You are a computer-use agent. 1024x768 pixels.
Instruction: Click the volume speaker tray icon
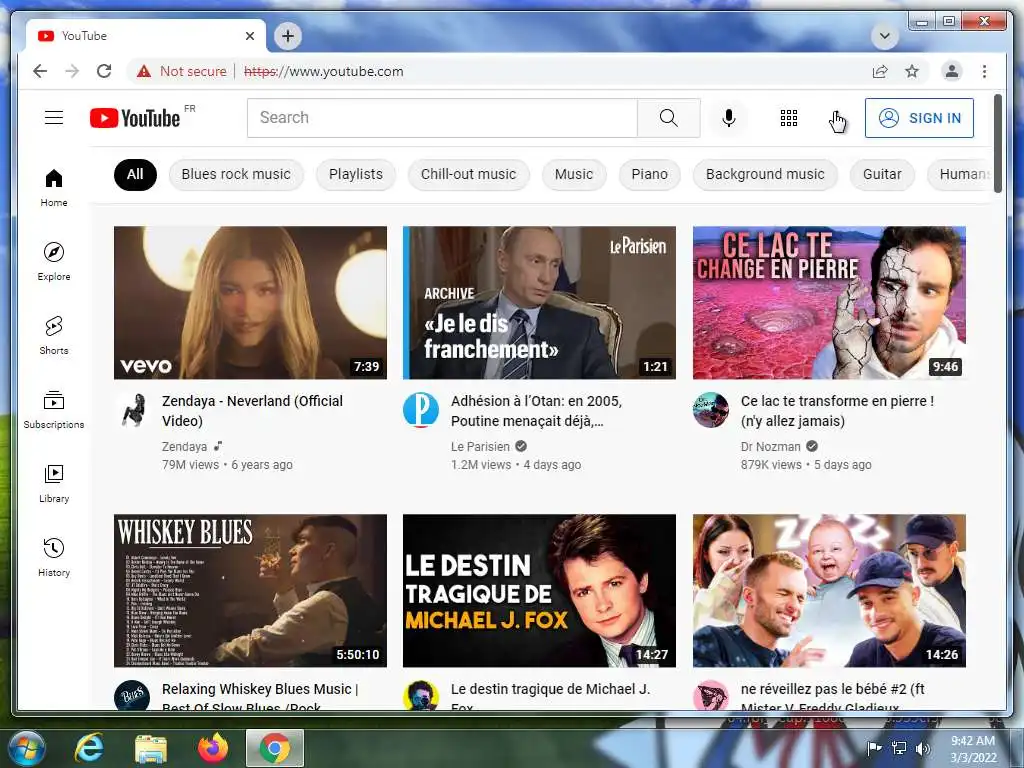pyautogui.click(x=923, y=748)
